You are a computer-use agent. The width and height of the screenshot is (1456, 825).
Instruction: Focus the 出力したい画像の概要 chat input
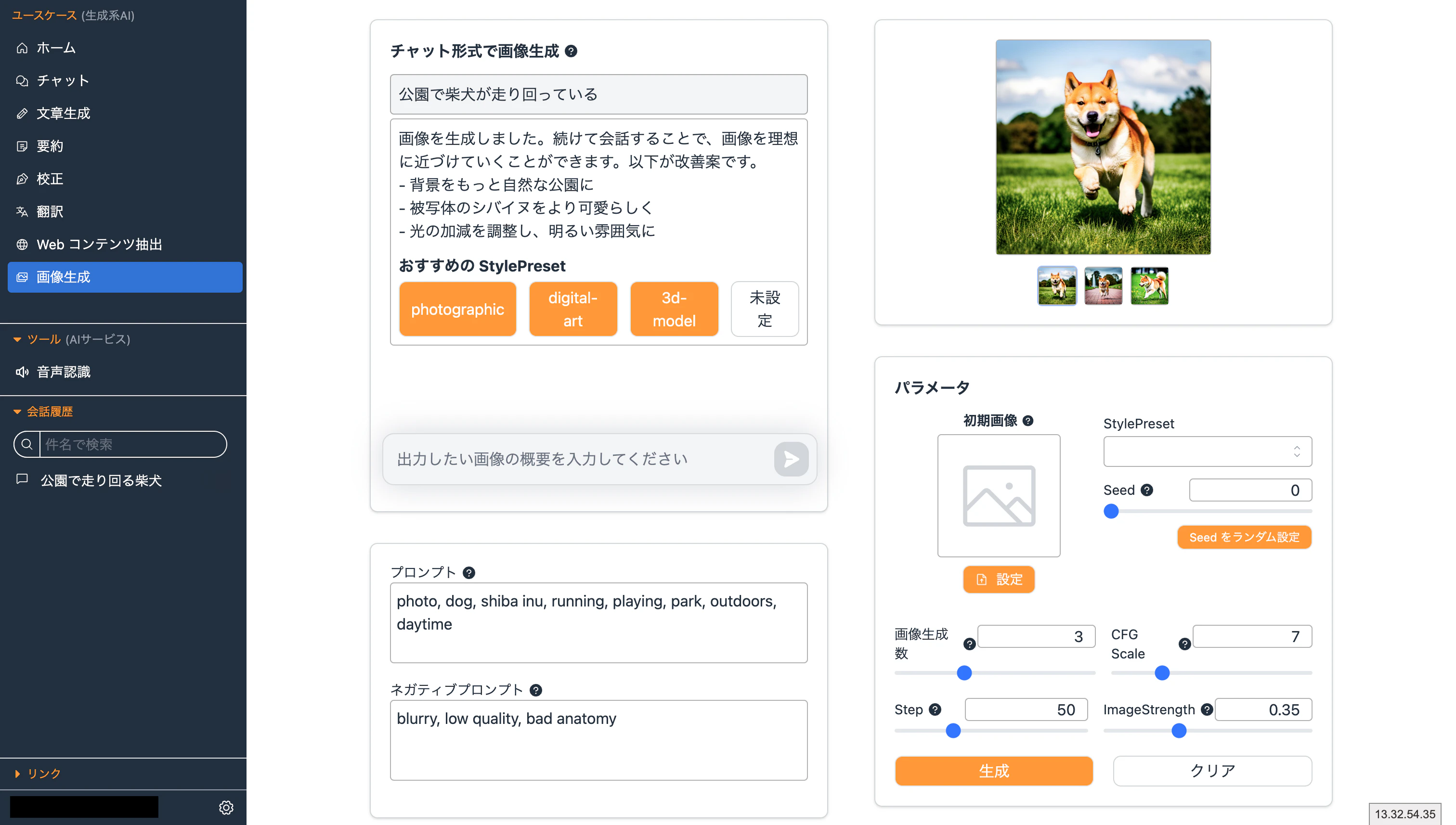(x=578, y=459)
